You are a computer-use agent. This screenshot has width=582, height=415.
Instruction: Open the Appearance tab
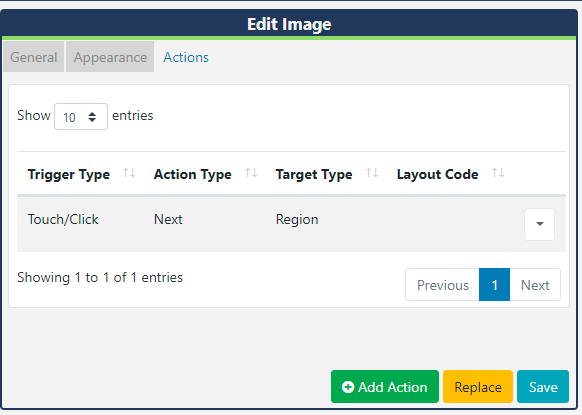tap(110, 57)
